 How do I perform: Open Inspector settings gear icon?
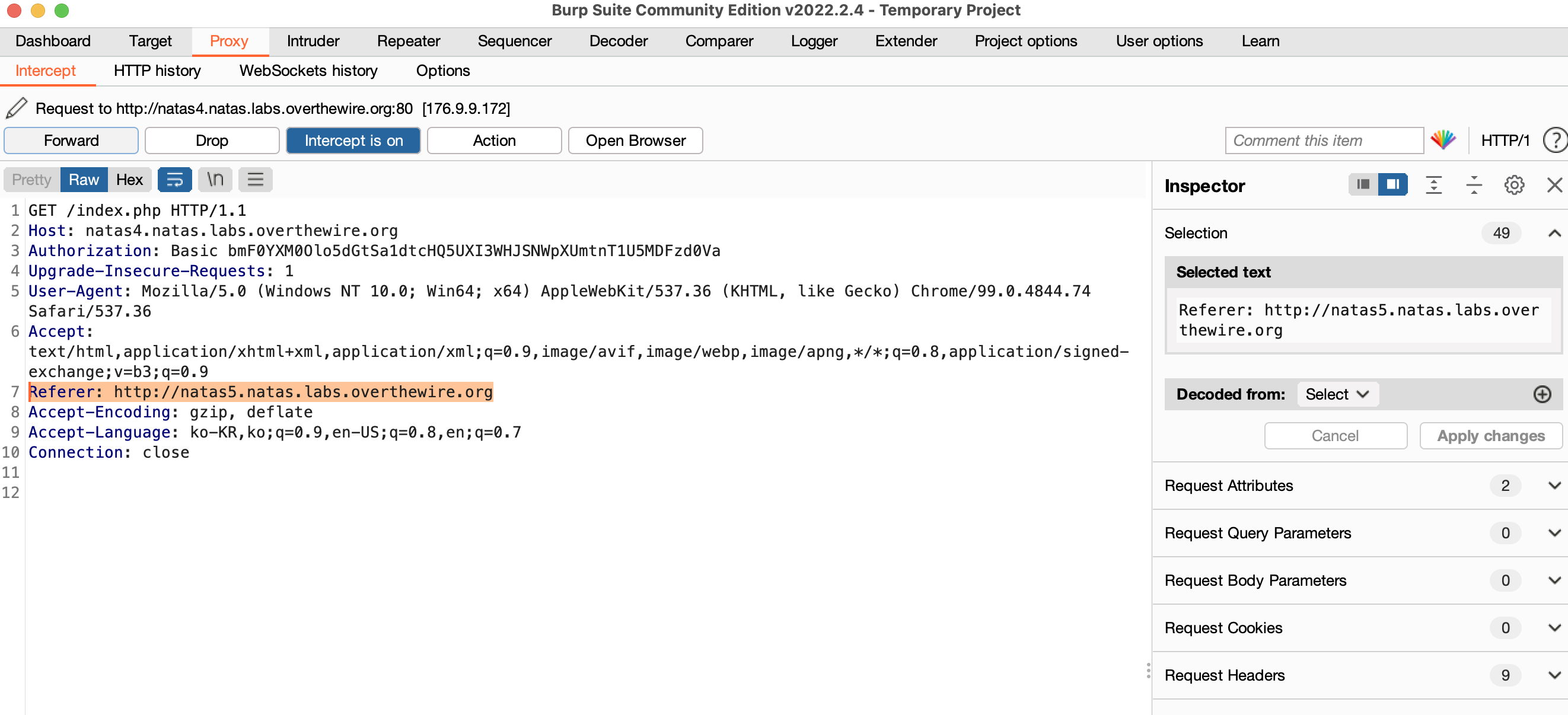pyautogui.click(x=1514, y=185)
